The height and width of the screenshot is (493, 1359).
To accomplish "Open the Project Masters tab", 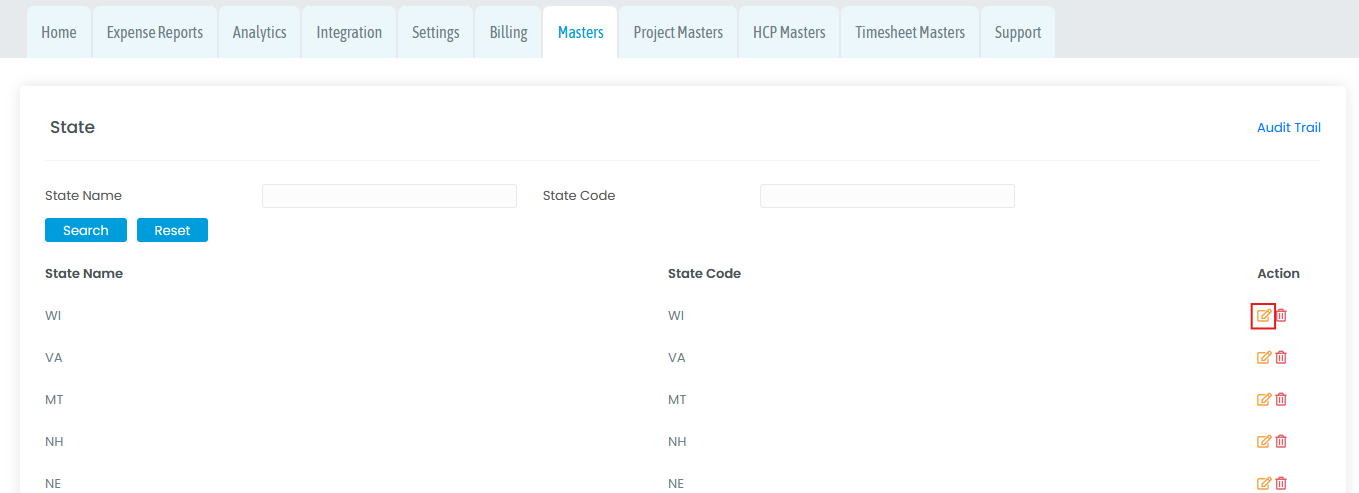I will point(678,32).
